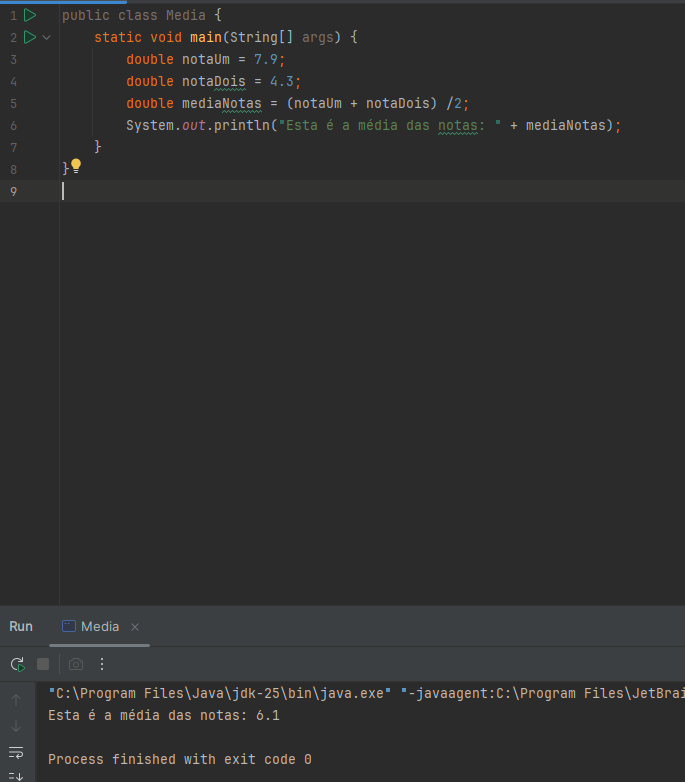685x782 pixels.
Task: Toggle soft-wrap in the console
Action: pyautogui.click(x=16, y=752)
